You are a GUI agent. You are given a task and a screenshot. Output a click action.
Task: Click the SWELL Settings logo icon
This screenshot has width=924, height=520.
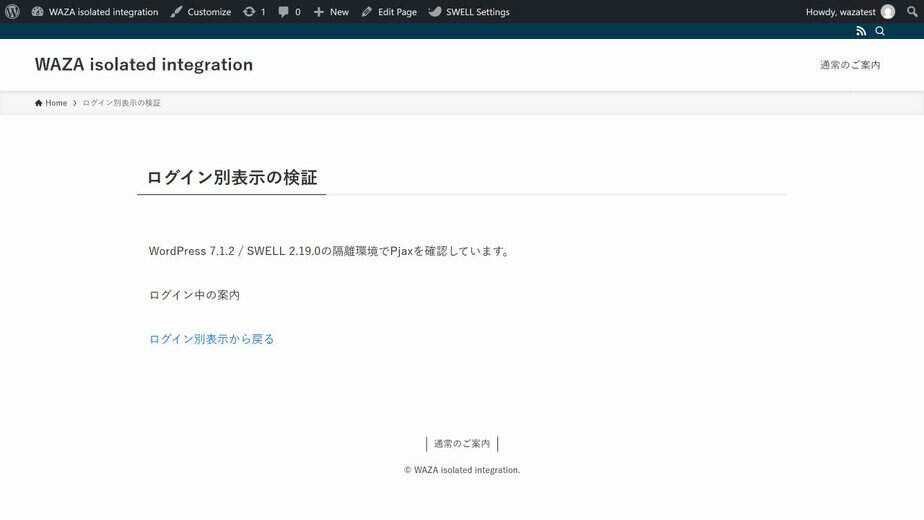pyautogui.click(x=435, y=12)
